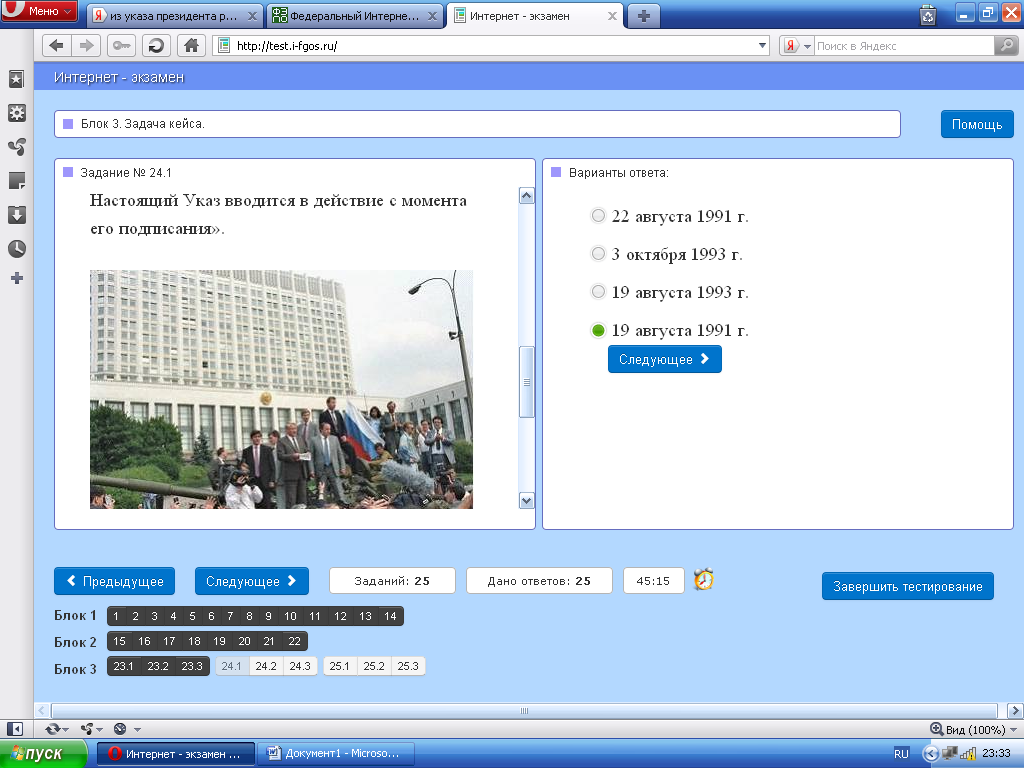Go to question 23.1 in Блок 3
1024x768 pixels.
(x=123, y=666)
